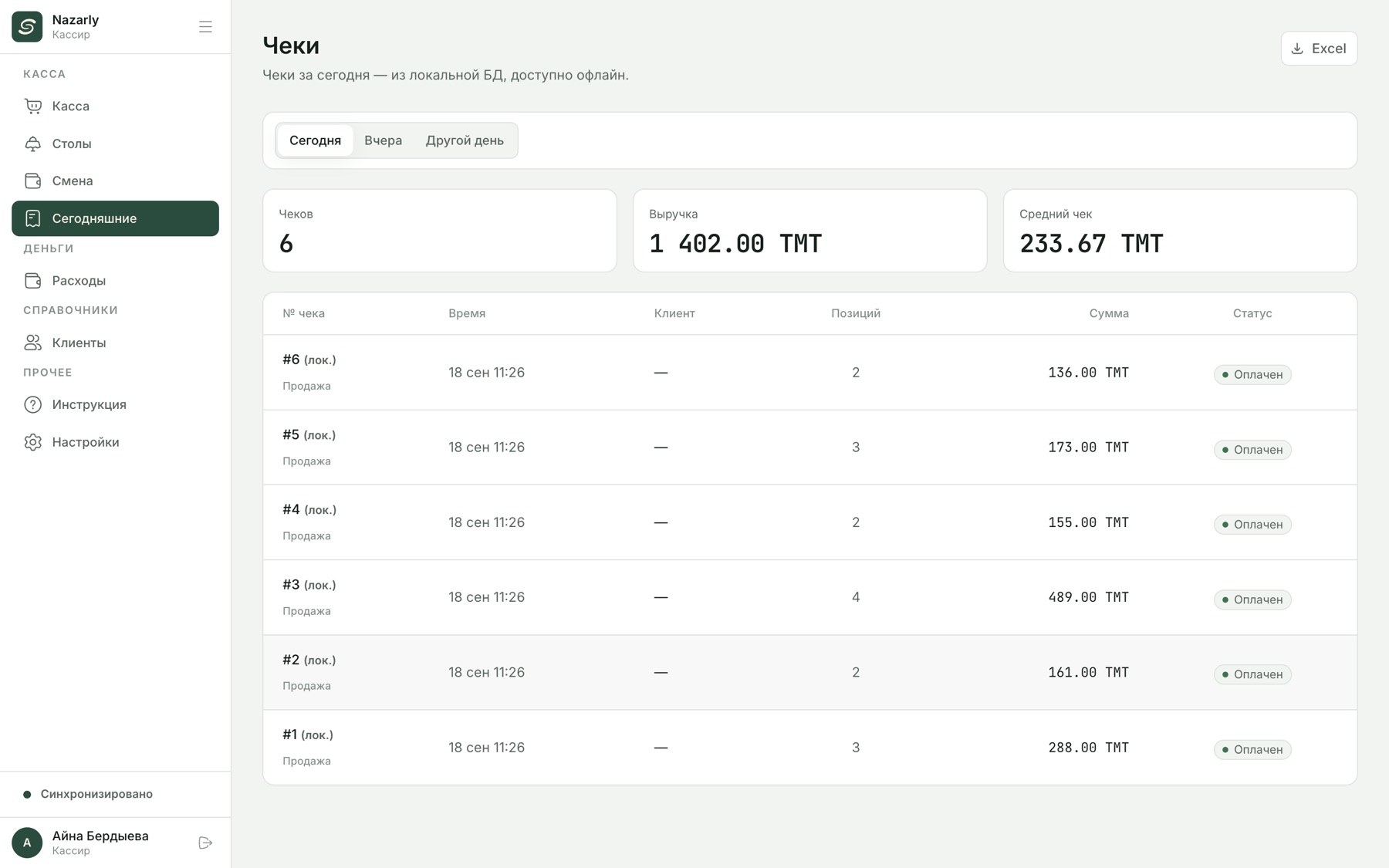This screenshot has height=868, width=1389.
Task: Click the Инструкция question mark icon
Action: tap(32, 404)
